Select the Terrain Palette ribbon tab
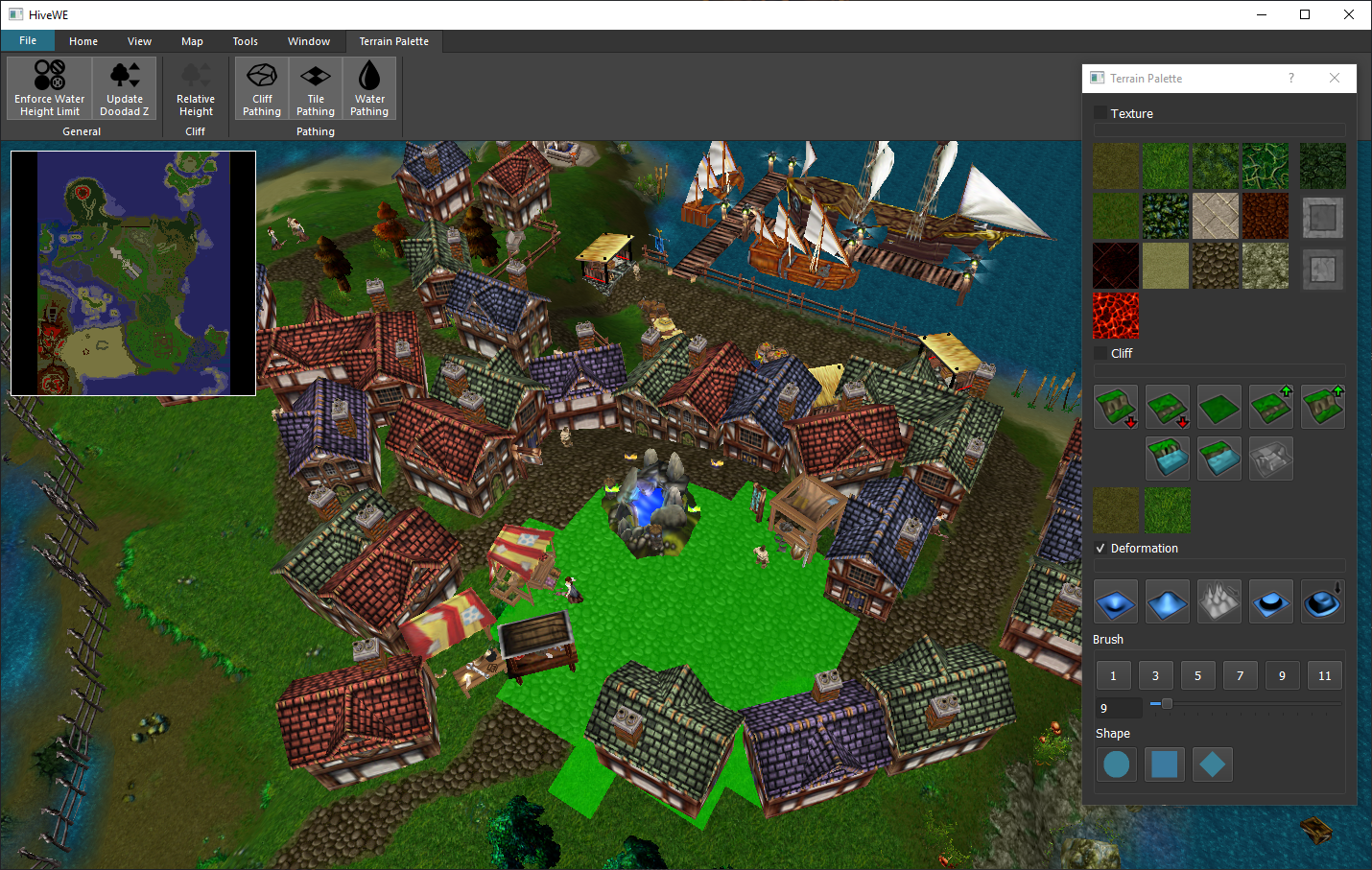 (x=394, y=41)
